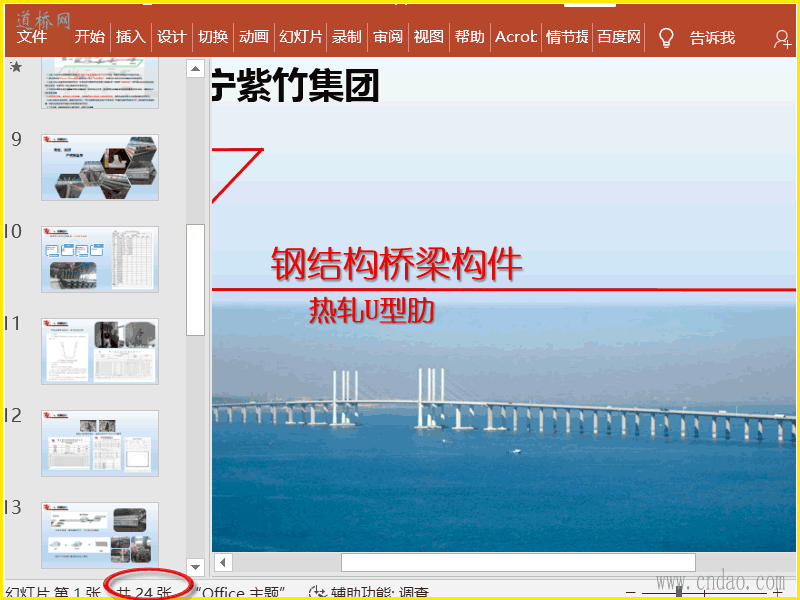
Task: Select slide 9 thumbnail
Action: (100, 167)
